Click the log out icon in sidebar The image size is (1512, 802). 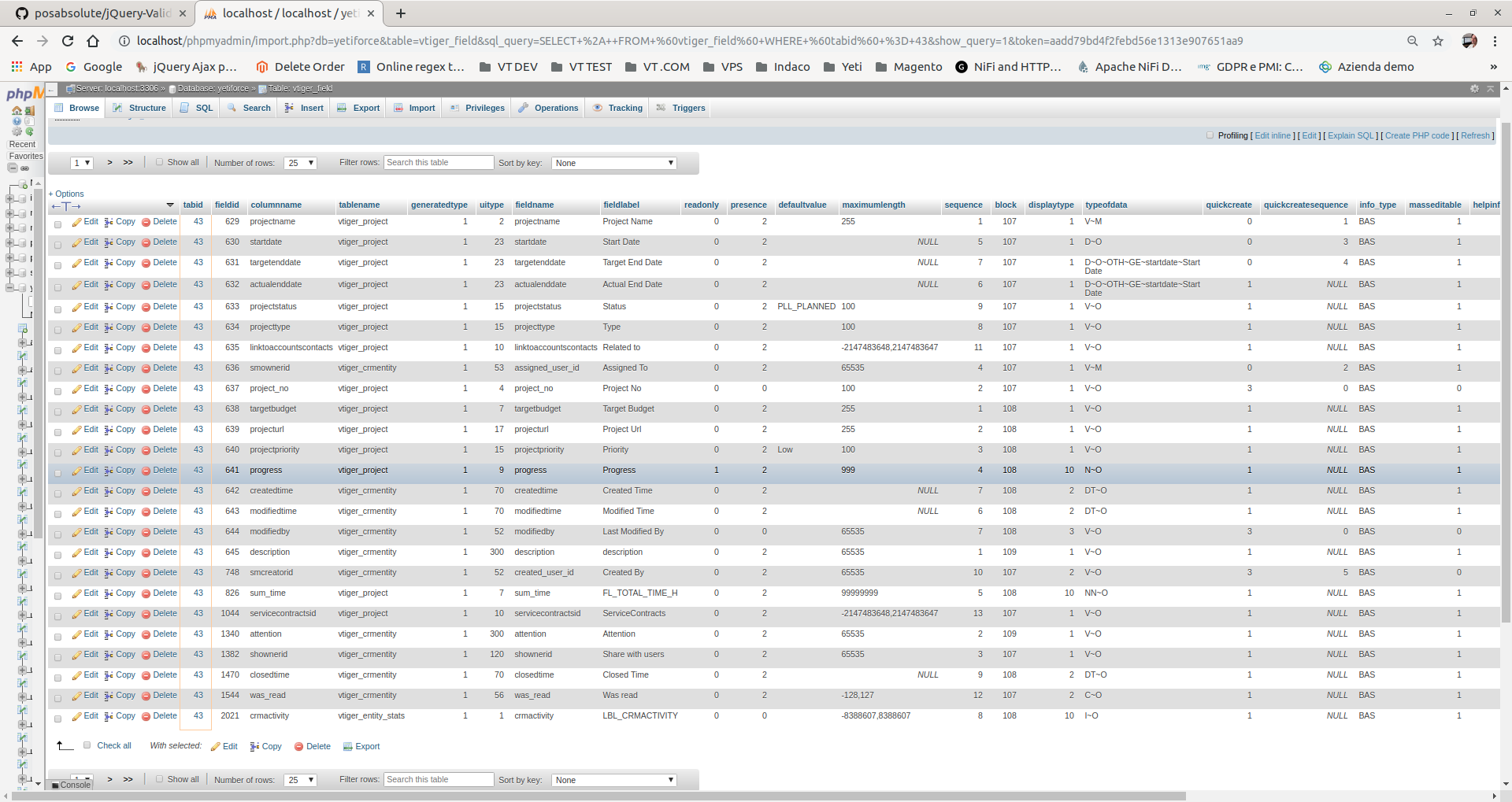click(30, 111)
